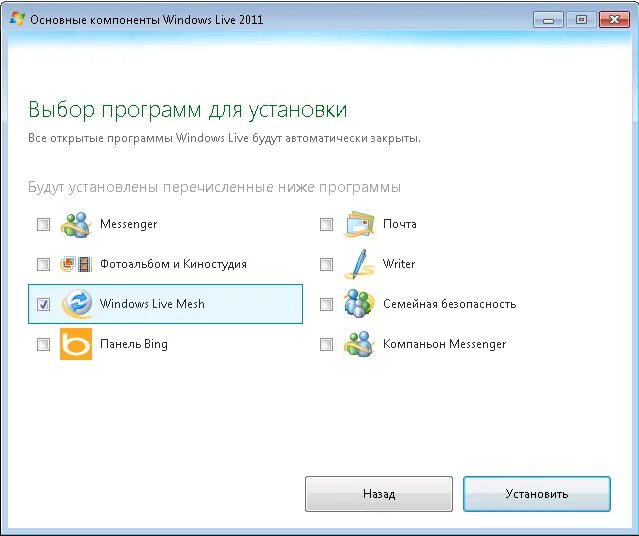Click the Почта label
The image size is (639, 536).
pyautogui.click(x=399, y=224)
